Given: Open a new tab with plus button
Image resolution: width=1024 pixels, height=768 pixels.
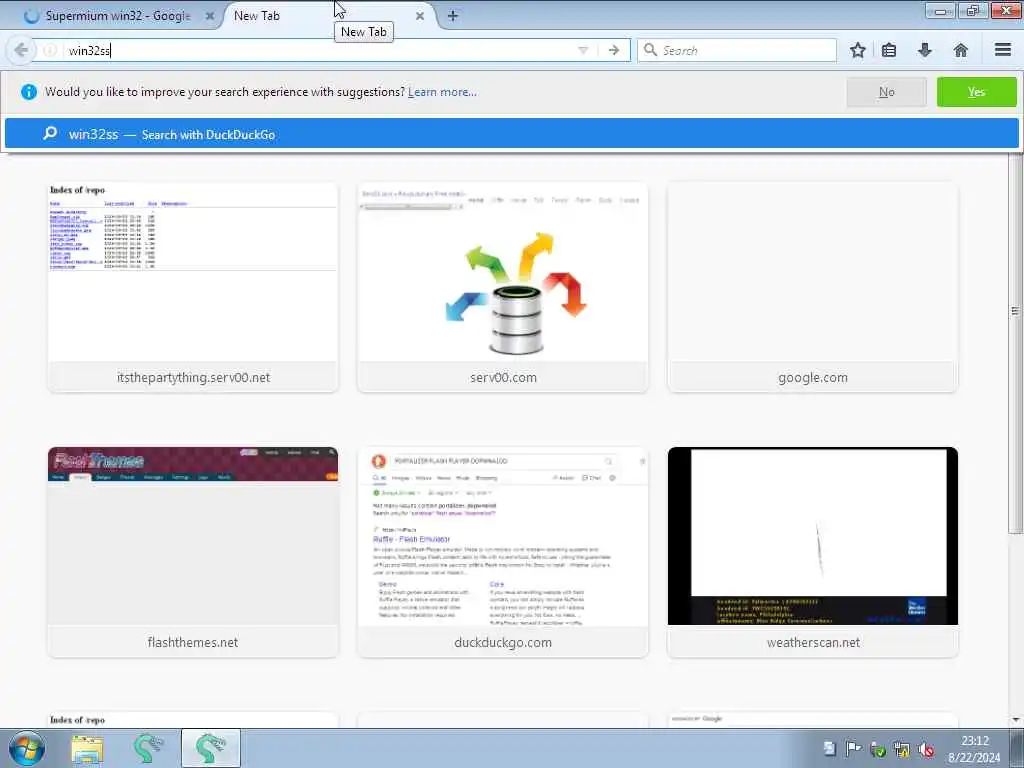Looking at the screenshot, I should [453, 16].
